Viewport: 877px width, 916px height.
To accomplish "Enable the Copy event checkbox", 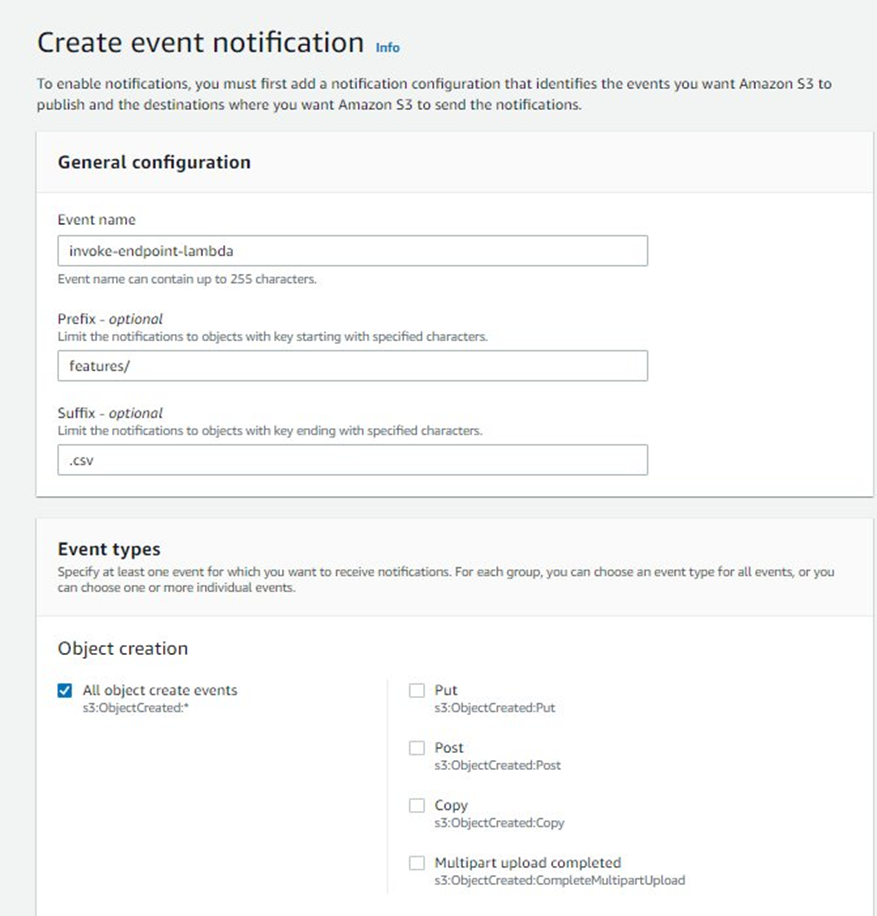I will click(x=416, y=805).
